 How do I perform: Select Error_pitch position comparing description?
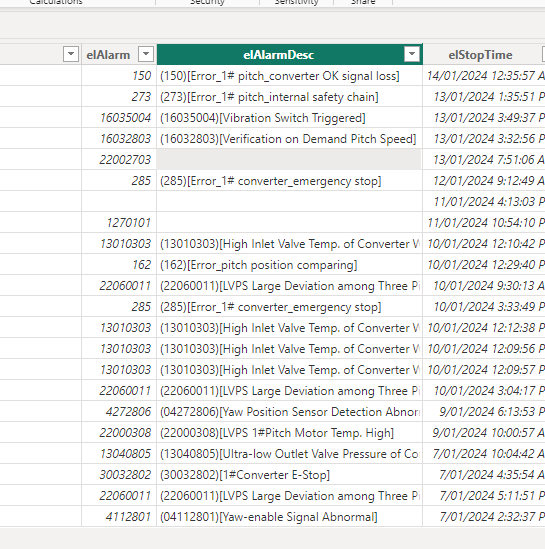pos(289,265)
